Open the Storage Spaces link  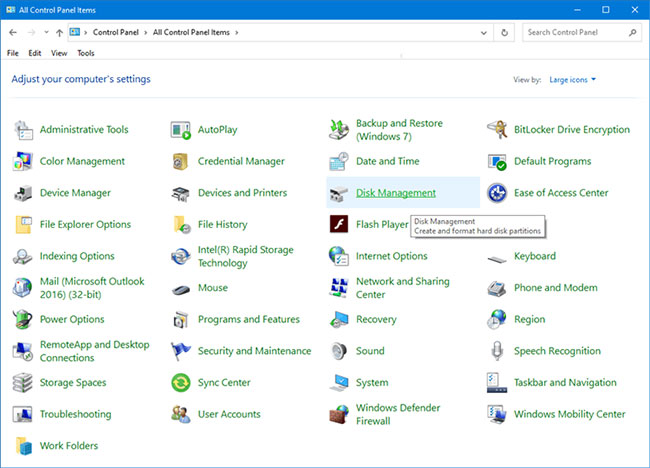click(73, 383)
